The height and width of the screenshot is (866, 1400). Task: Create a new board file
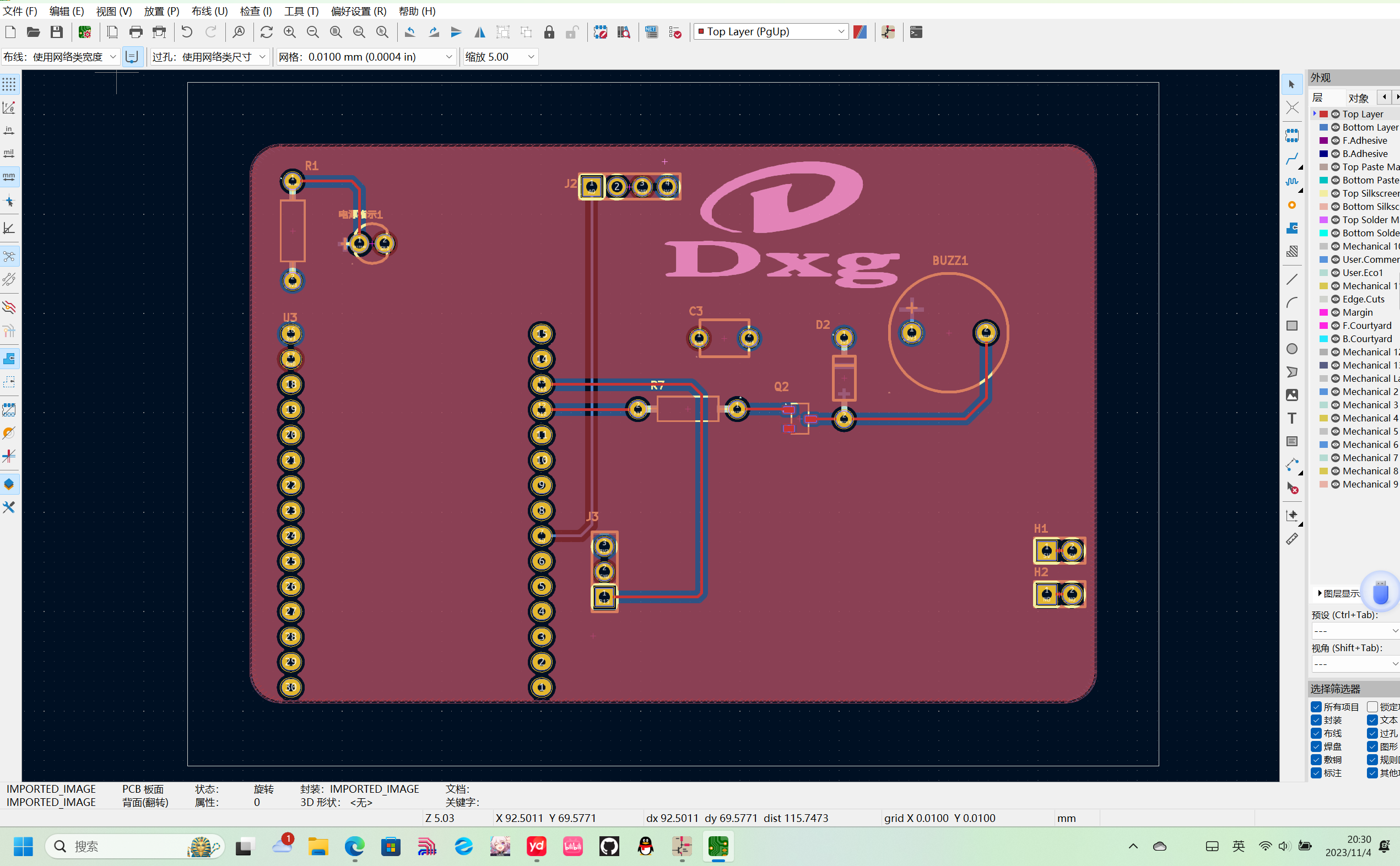coord(10,32)
